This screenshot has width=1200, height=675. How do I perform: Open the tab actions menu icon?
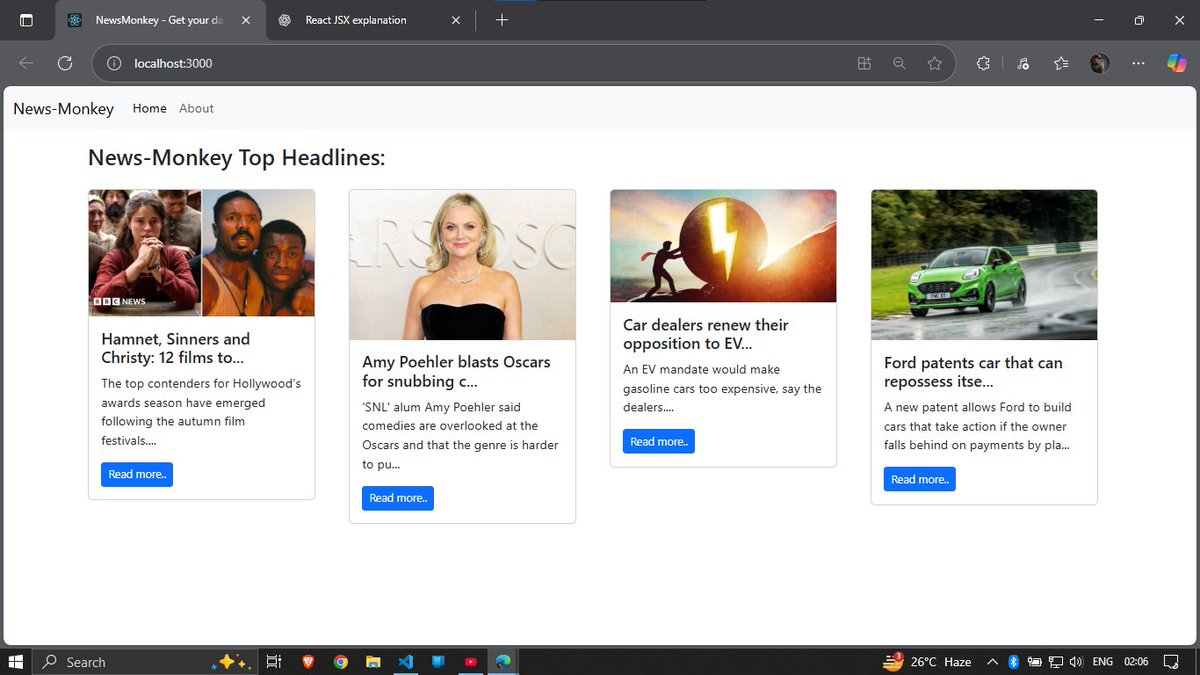point(26,20)
